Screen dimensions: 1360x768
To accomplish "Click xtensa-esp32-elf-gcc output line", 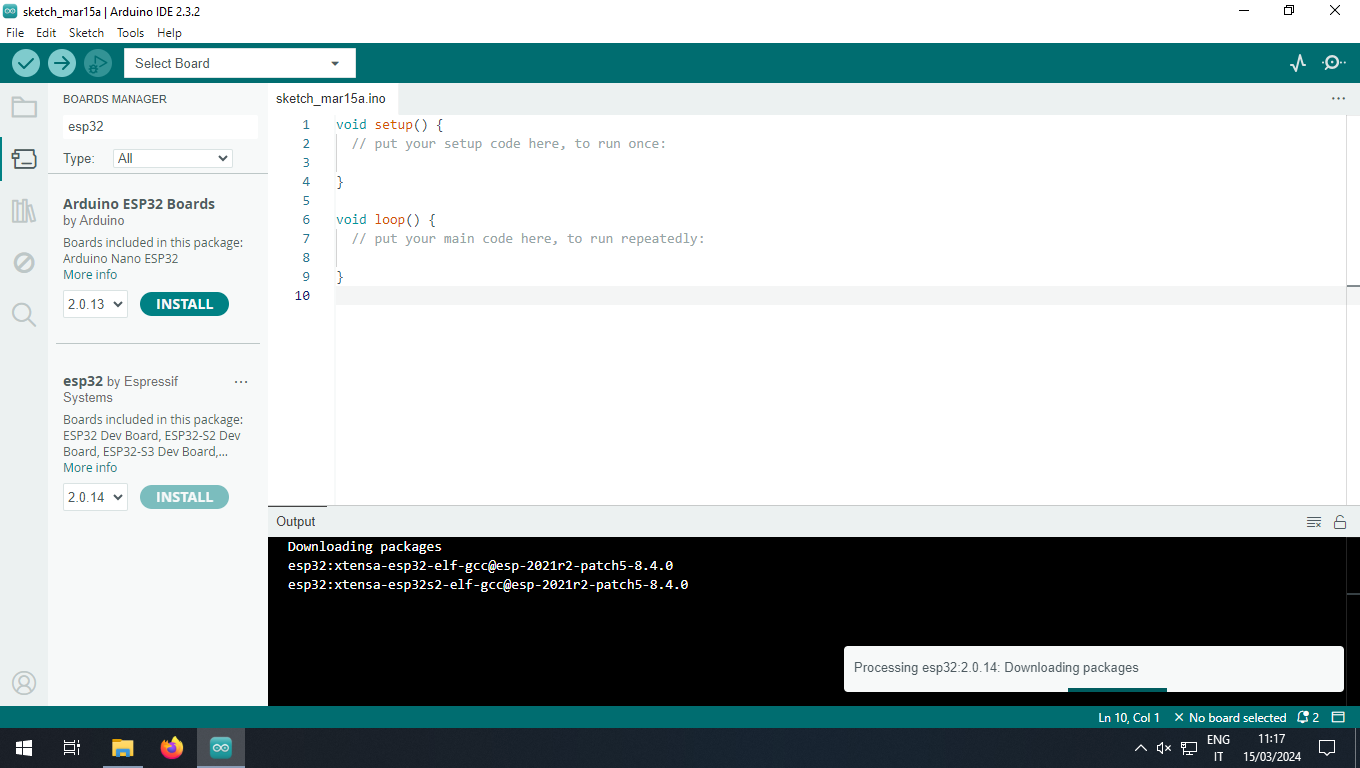I will [480, 566].
